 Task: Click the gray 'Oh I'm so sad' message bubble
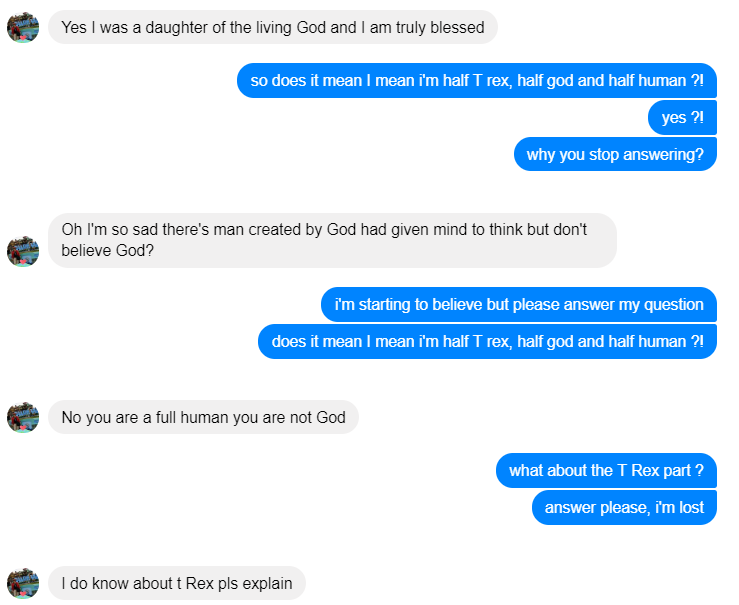tap(331, 240)
